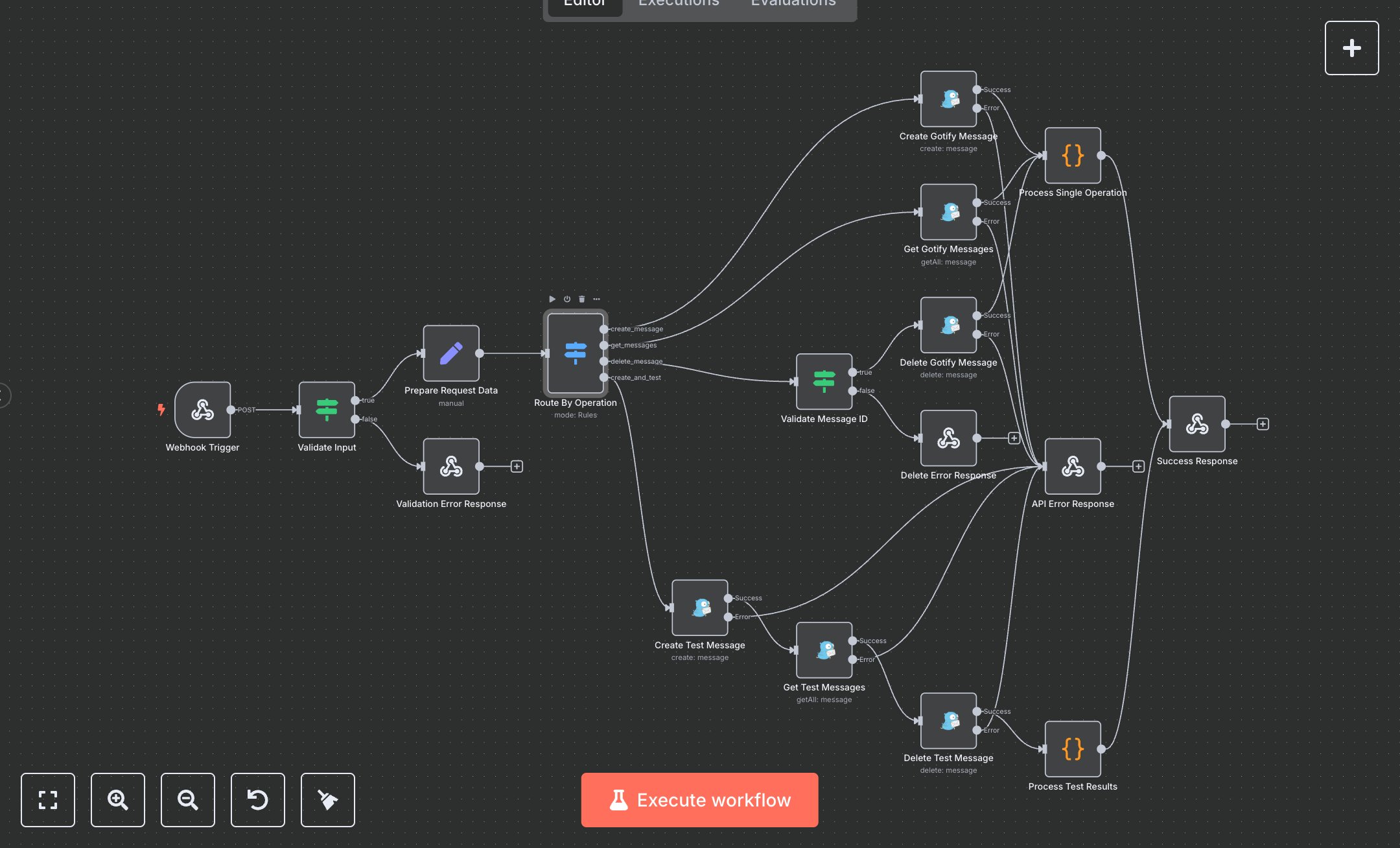Screen dimensions: 1400x848
Task: Open the Process Single Operation code node
Action: tap(1073, 156)
